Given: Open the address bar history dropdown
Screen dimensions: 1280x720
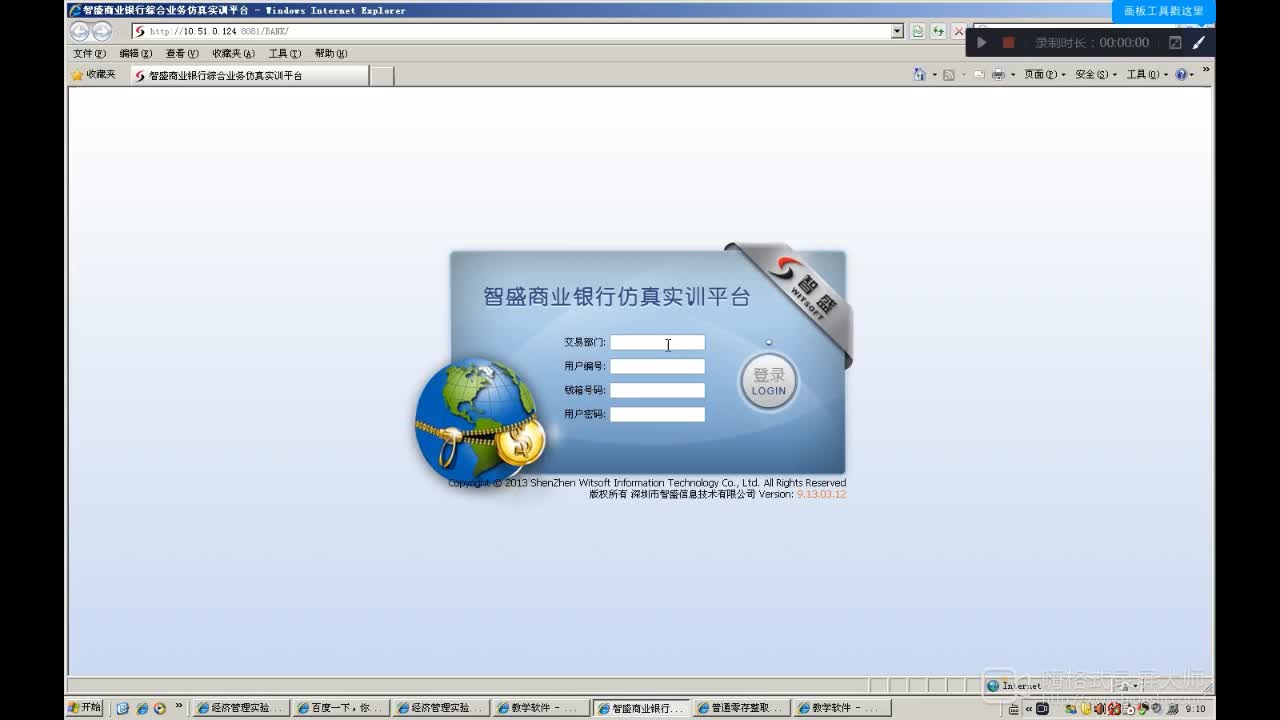Looking at the screenshot, I should click(897, 31).
